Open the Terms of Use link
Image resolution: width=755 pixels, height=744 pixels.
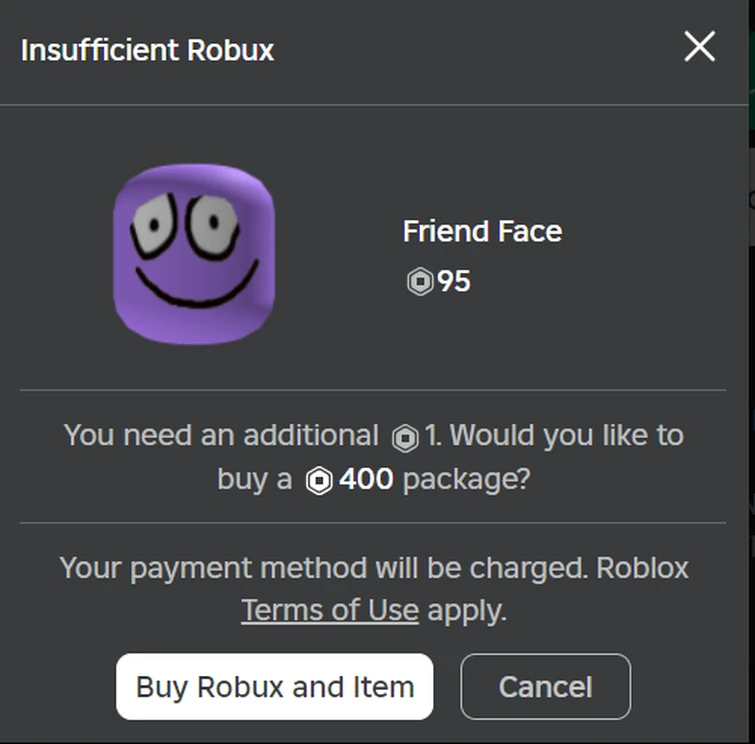pyautogui.click(x=330, y=610)
